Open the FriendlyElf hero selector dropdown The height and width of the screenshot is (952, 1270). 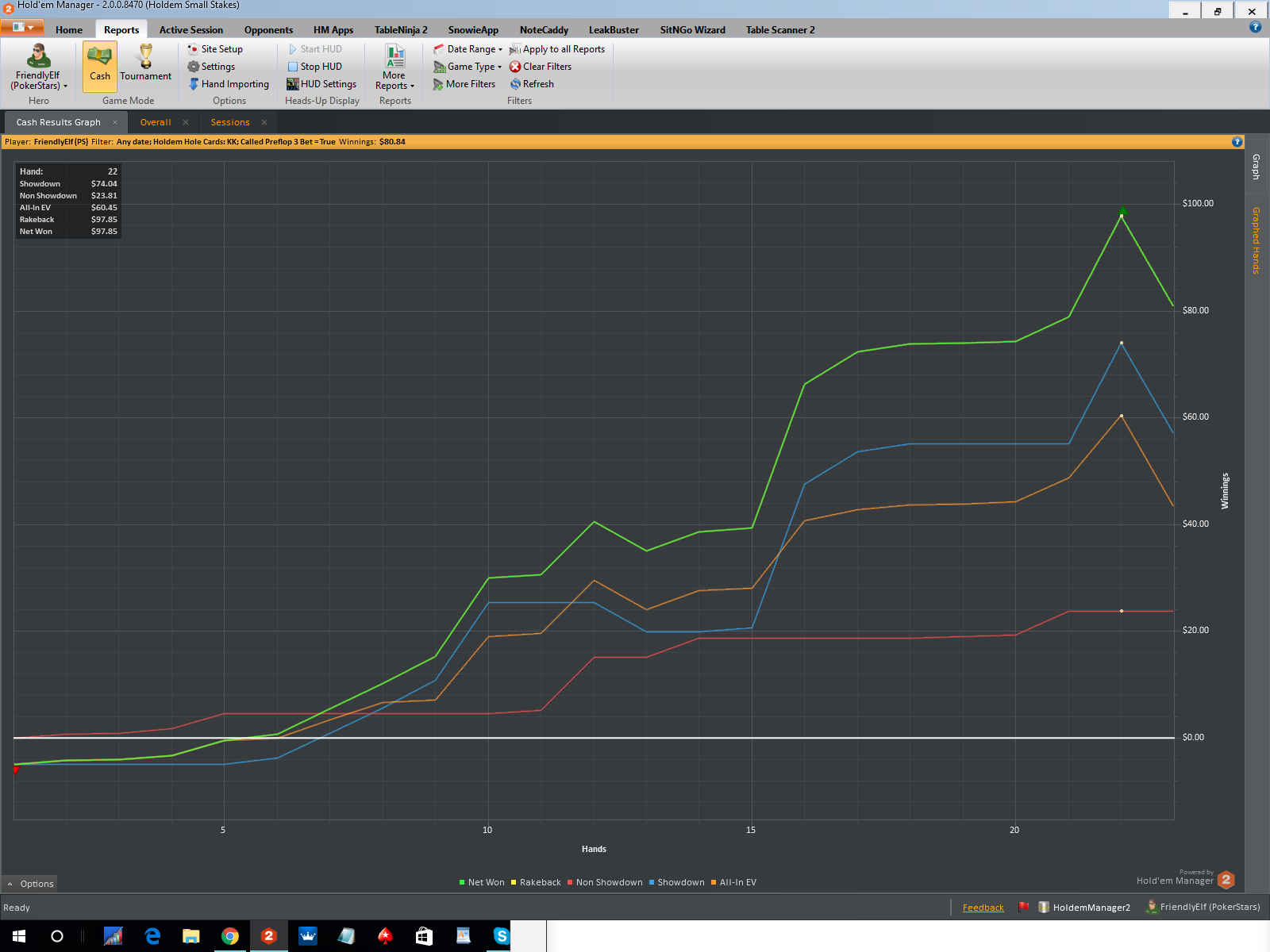point(38,67)
